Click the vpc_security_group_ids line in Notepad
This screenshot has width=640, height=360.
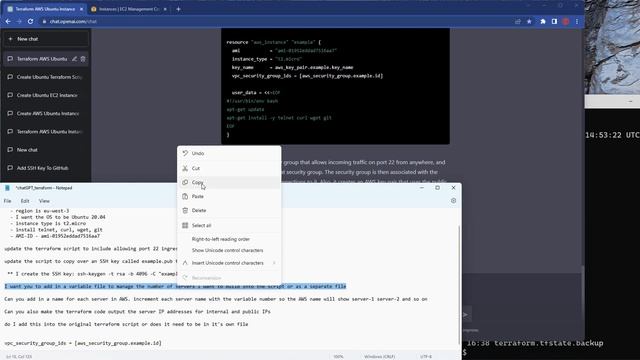pyautogui.click(x=83, y=343)
